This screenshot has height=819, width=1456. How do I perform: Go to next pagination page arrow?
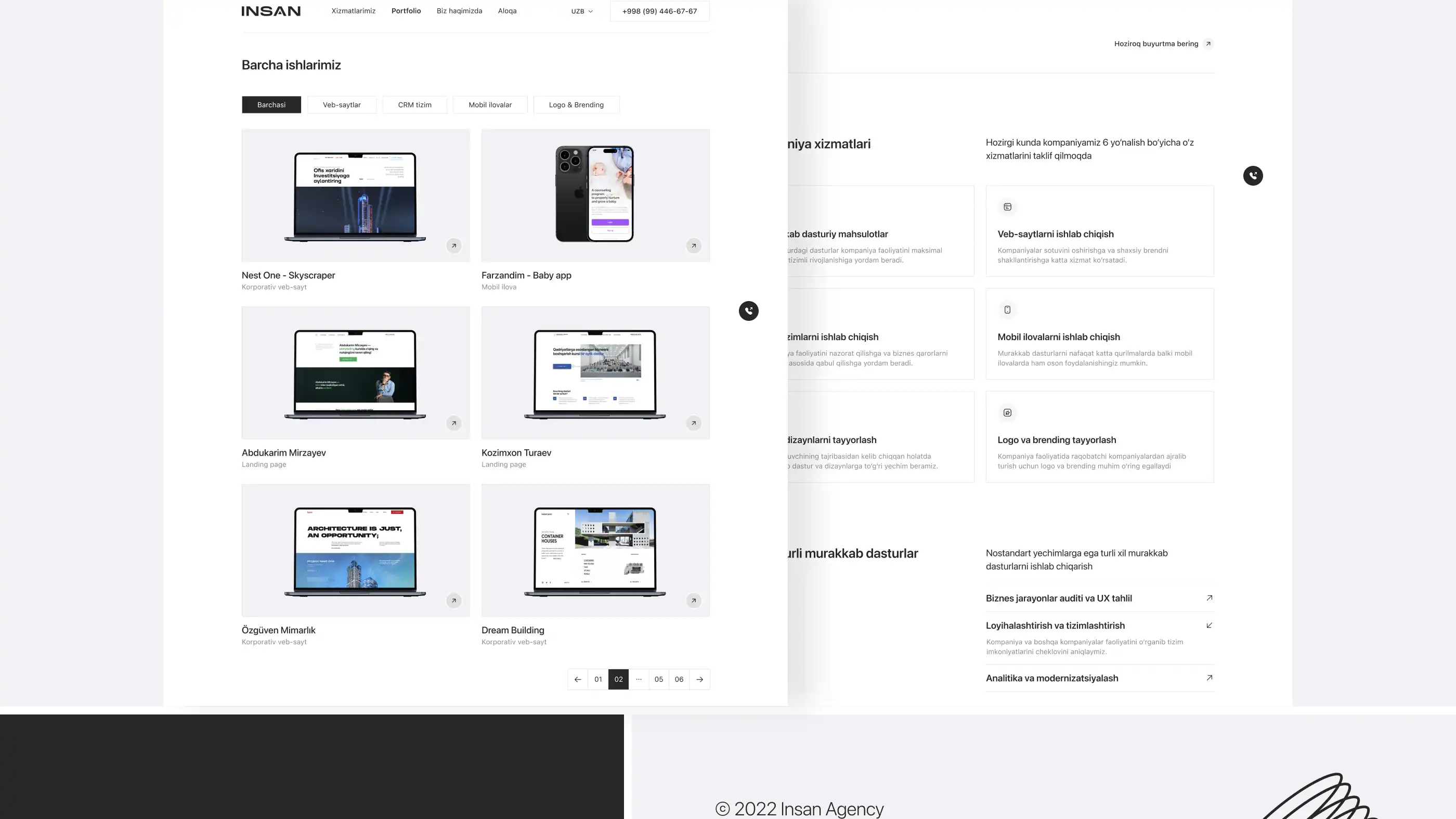(x=699, y=680)
